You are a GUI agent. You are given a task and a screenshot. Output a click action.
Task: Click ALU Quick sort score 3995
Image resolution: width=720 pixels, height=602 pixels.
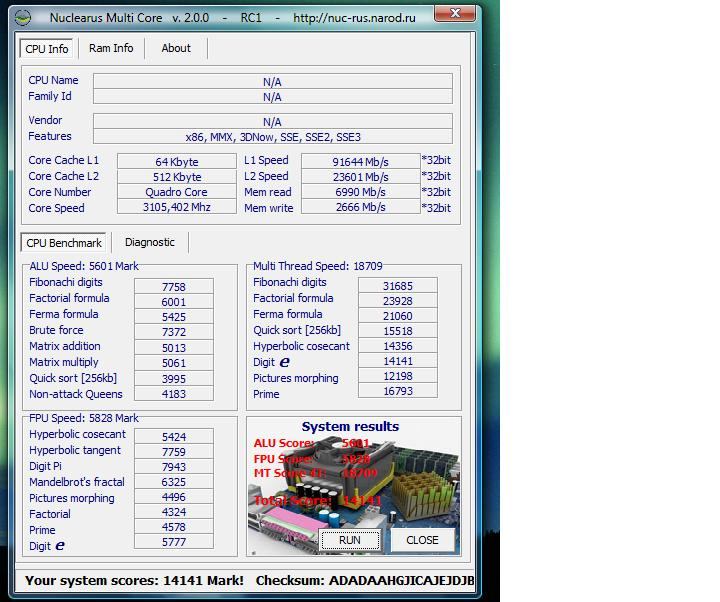(x=174, y=378)
